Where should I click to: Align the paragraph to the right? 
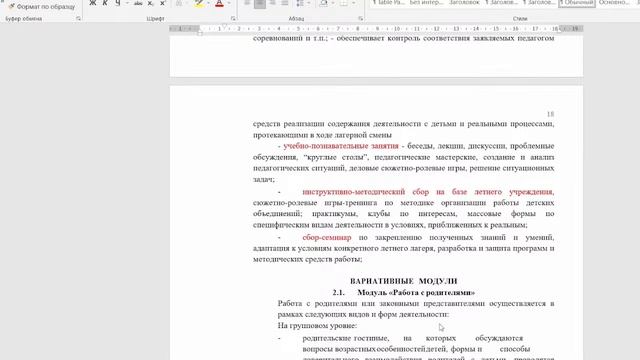[x=272, y=3]
